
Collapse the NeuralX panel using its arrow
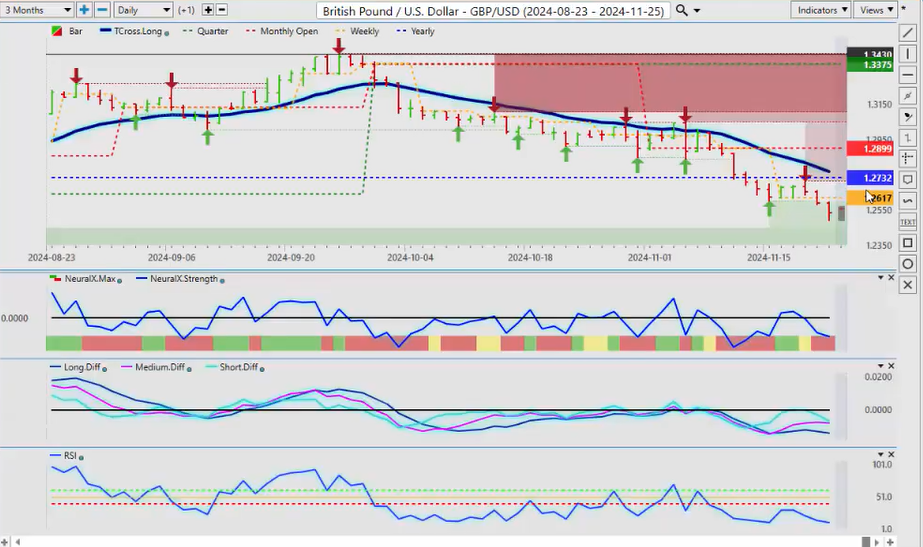(879, 278)
